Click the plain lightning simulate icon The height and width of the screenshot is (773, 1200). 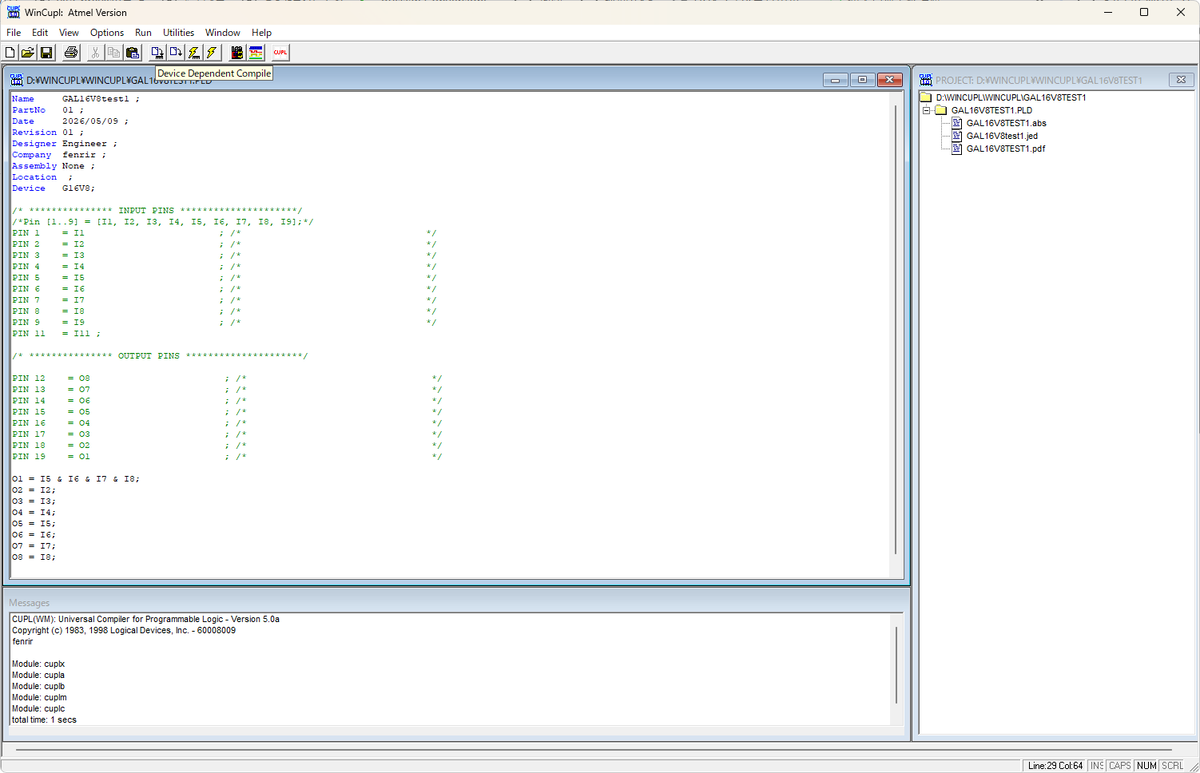coord(212,52)
